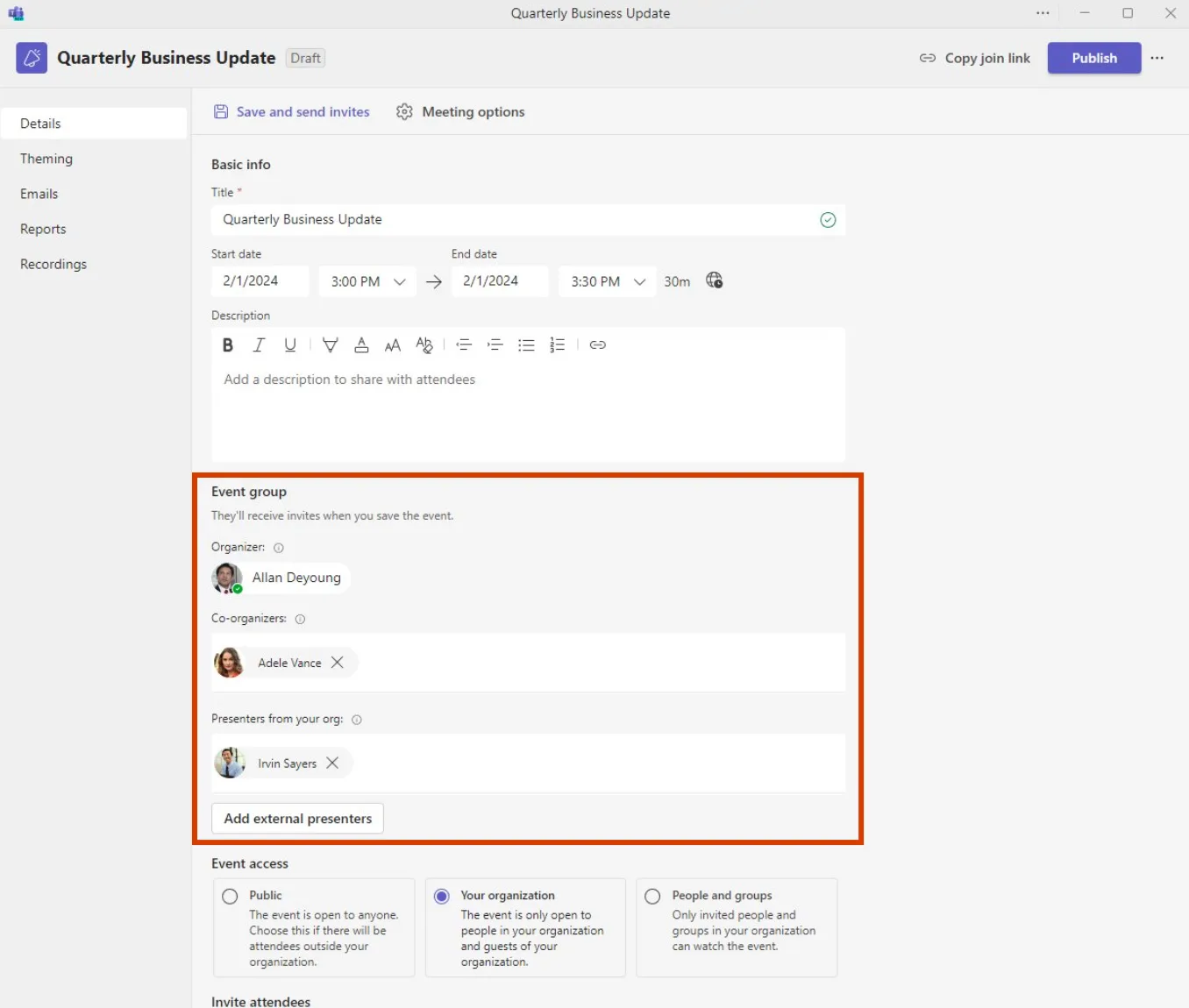Select People and groups event access
1189x1008 pixels.
[x=652, y=897]
